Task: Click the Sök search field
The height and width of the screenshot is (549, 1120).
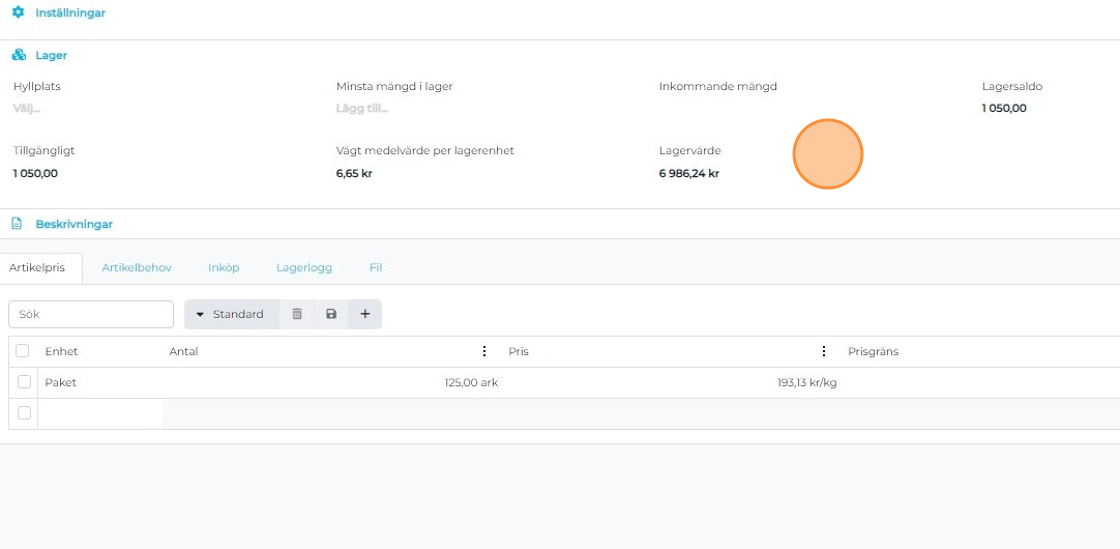Action: (x=91, y=314)
